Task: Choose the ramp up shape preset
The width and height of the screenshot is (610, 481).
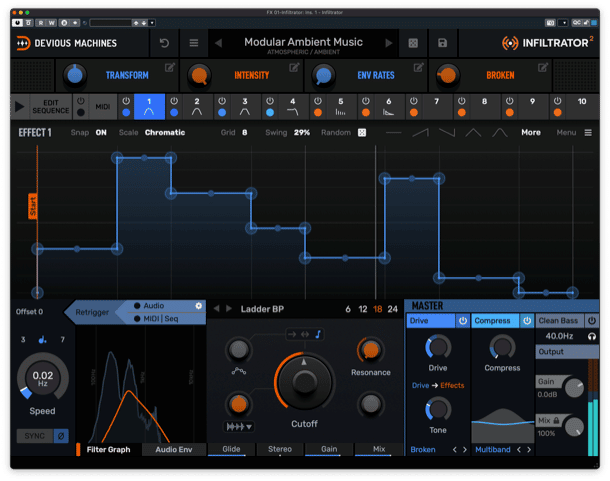Action: (421, 133)
